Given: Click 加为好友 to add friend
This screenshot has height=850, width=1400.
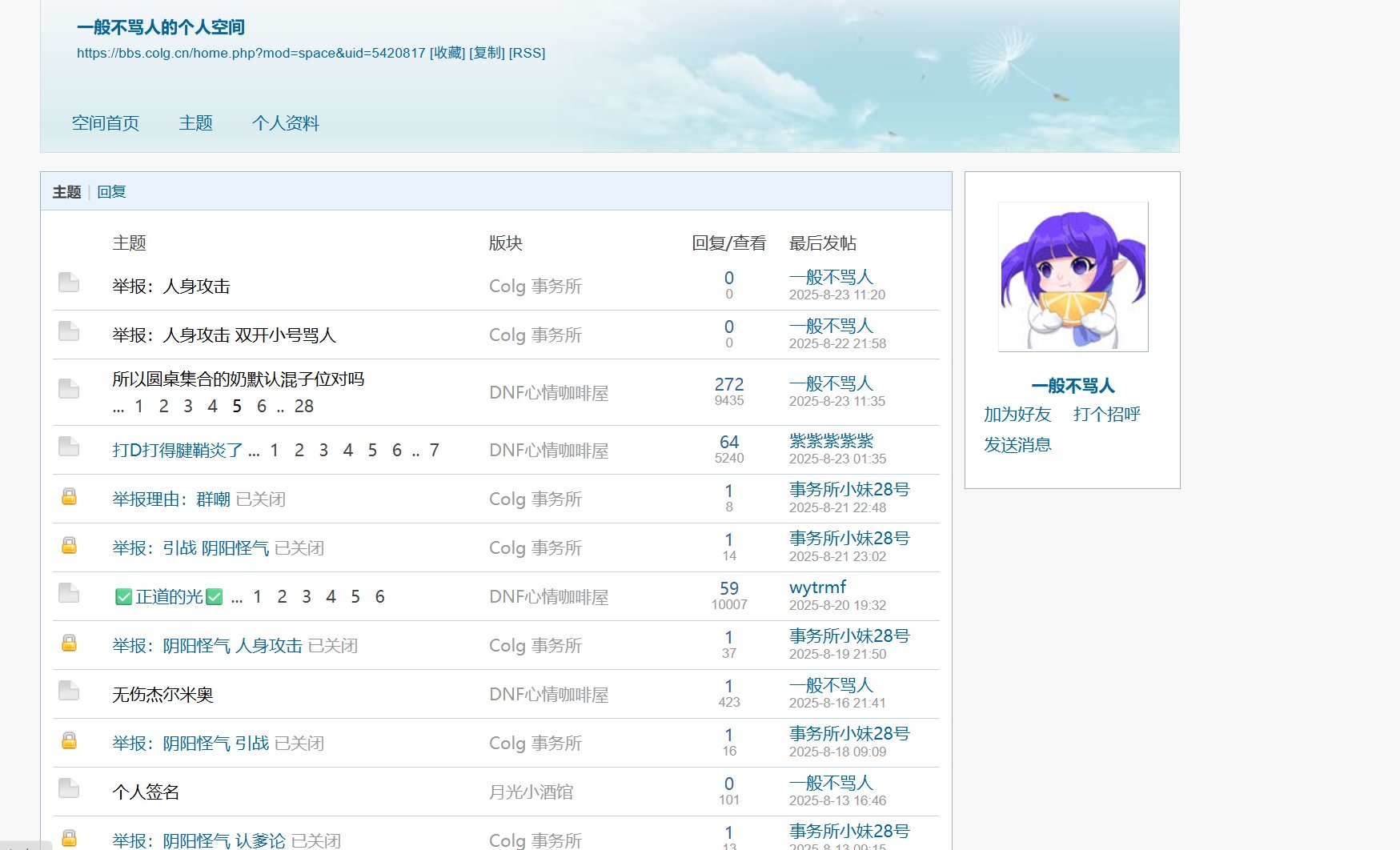Looking at the screenshot, I should [x=1017, y=415].
